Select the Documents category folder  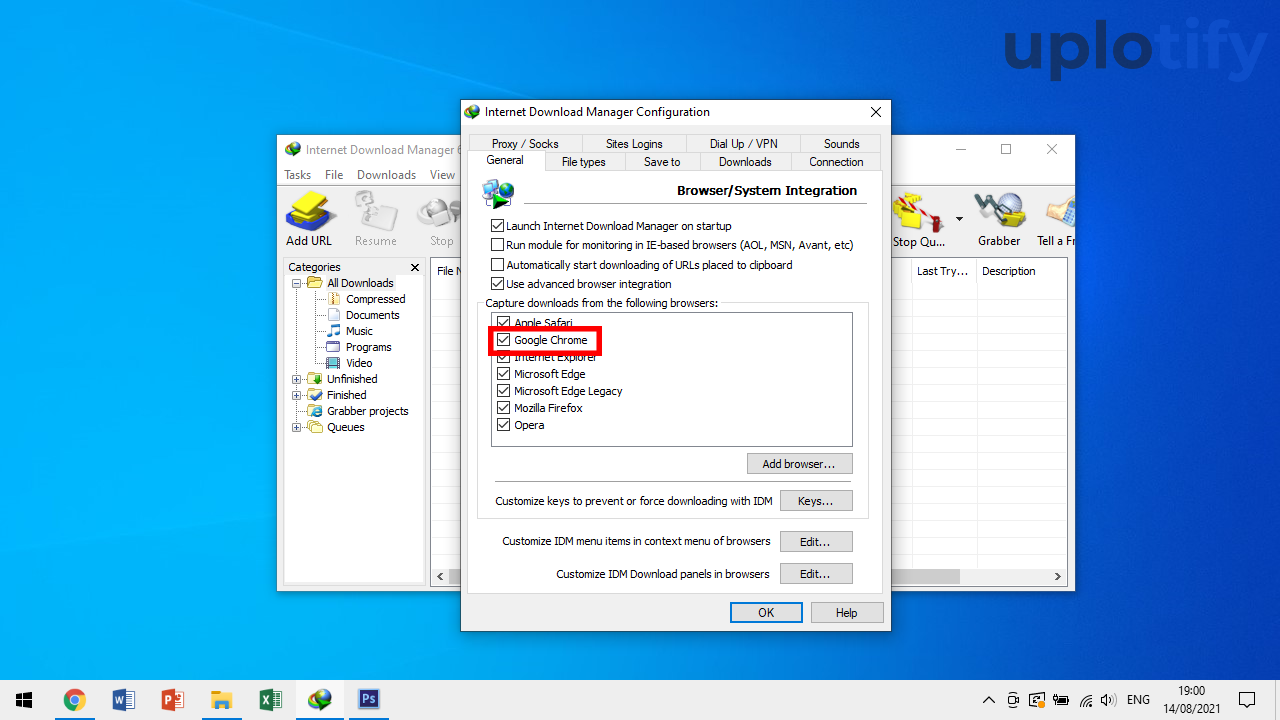tap(372, 315)
